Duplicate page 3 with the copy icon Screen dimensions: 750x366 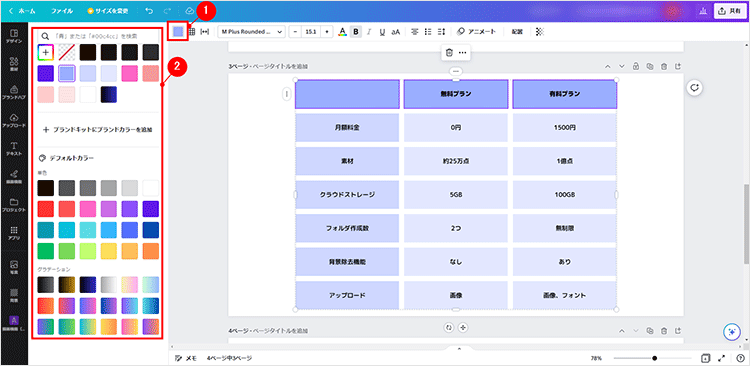tap(650, 66)
